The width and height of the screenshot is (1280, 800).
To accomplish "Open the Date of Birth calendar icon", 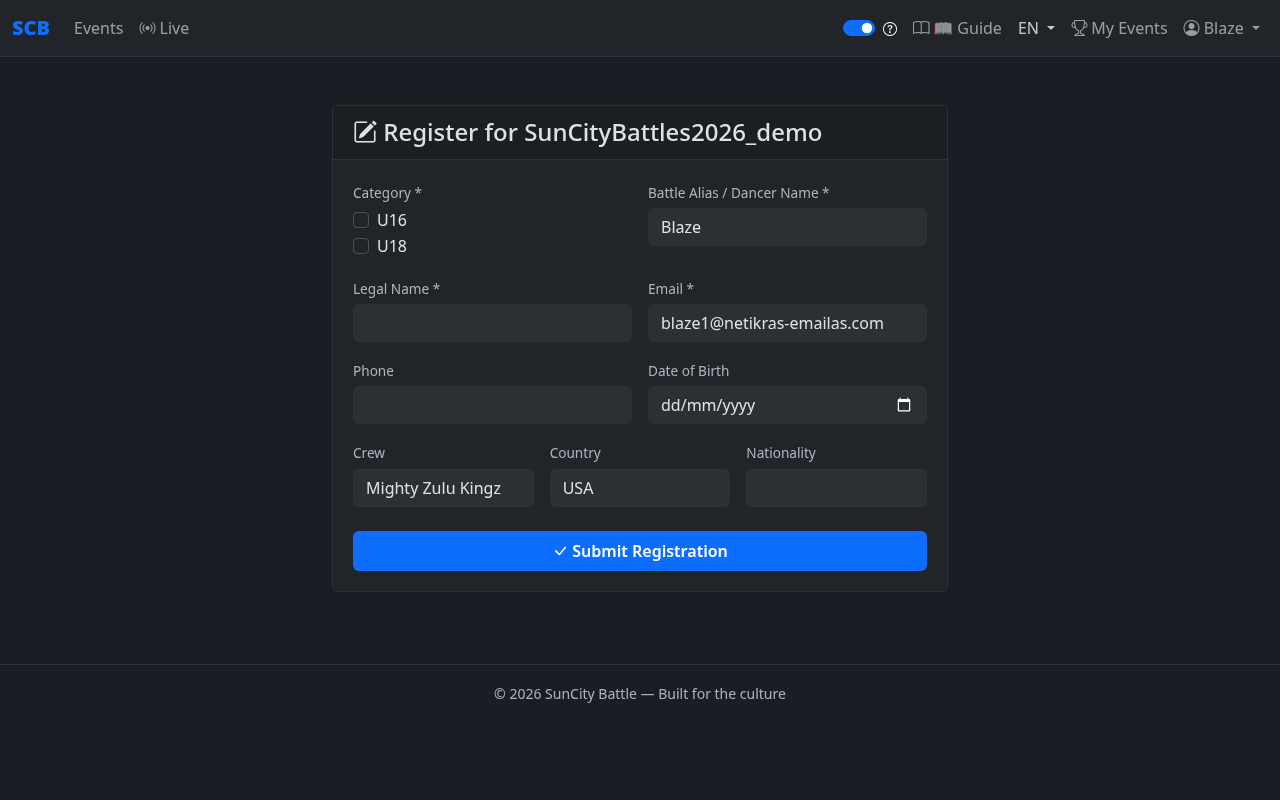I will pos(904,405).
